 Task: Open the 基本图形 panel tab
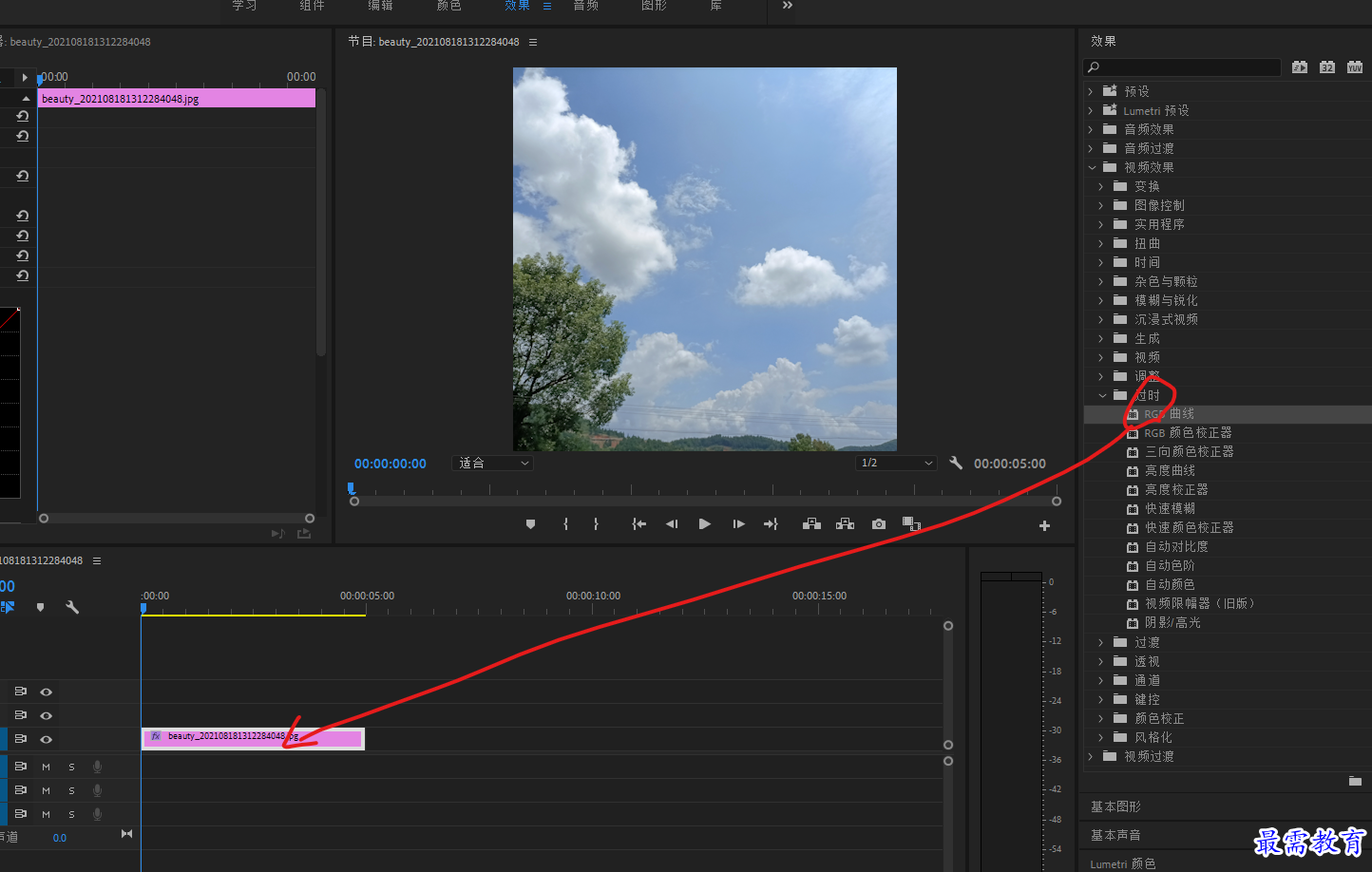[1115, 806]
